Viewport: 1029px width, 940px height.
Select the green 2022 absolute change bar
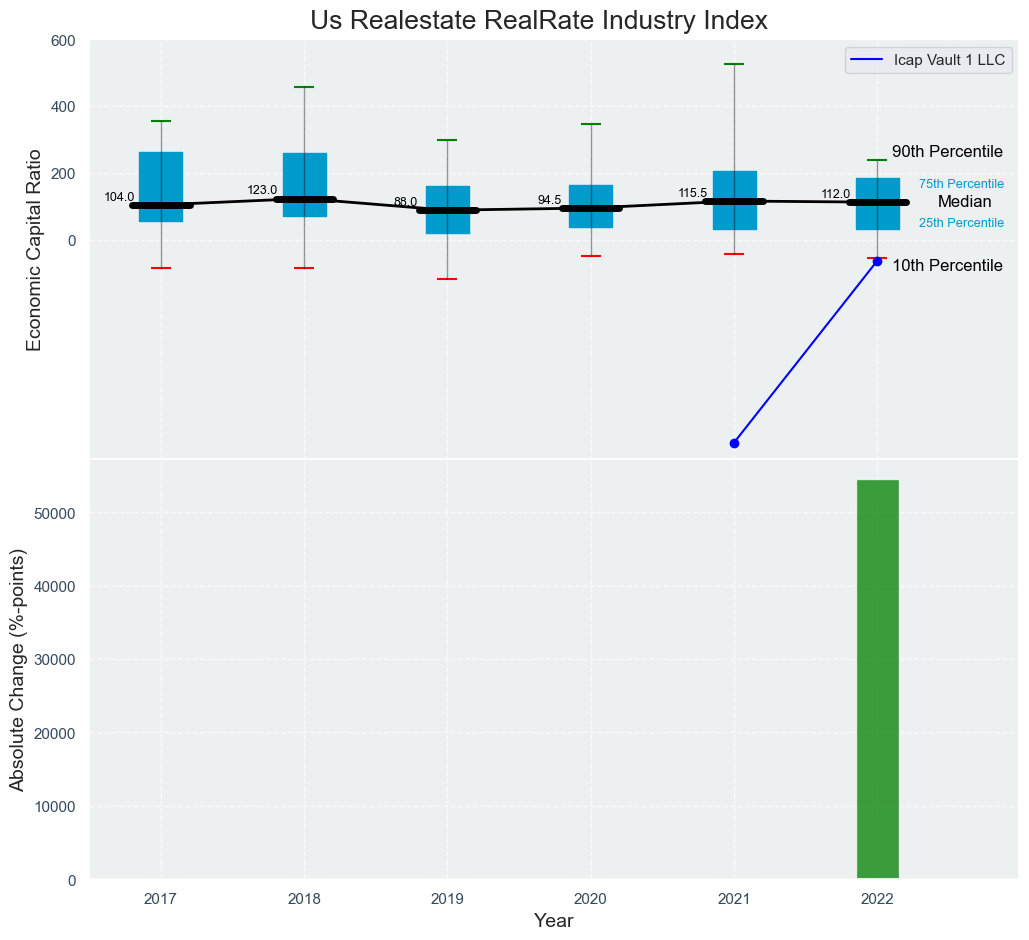878,680
